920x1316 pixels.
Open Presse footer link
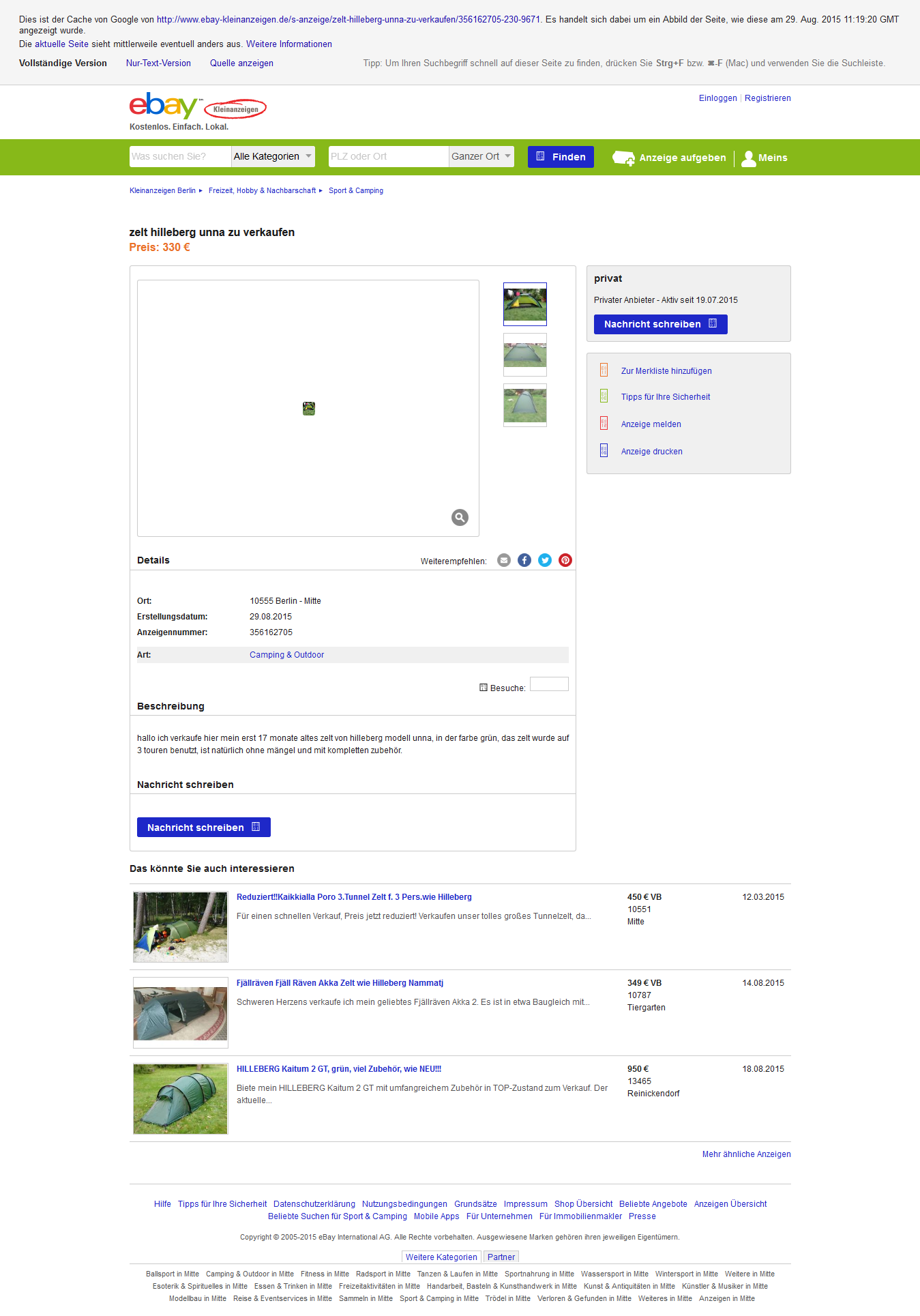click(x=642, y=1216)
